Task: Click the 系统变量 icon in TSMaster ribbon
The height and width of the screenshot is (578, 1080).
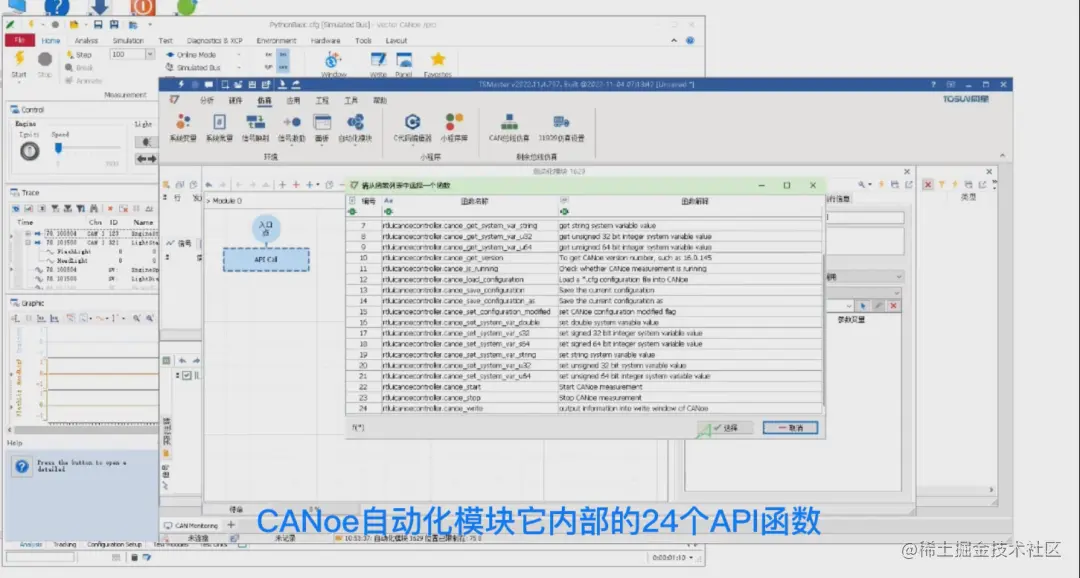Action: pos(183,123)
